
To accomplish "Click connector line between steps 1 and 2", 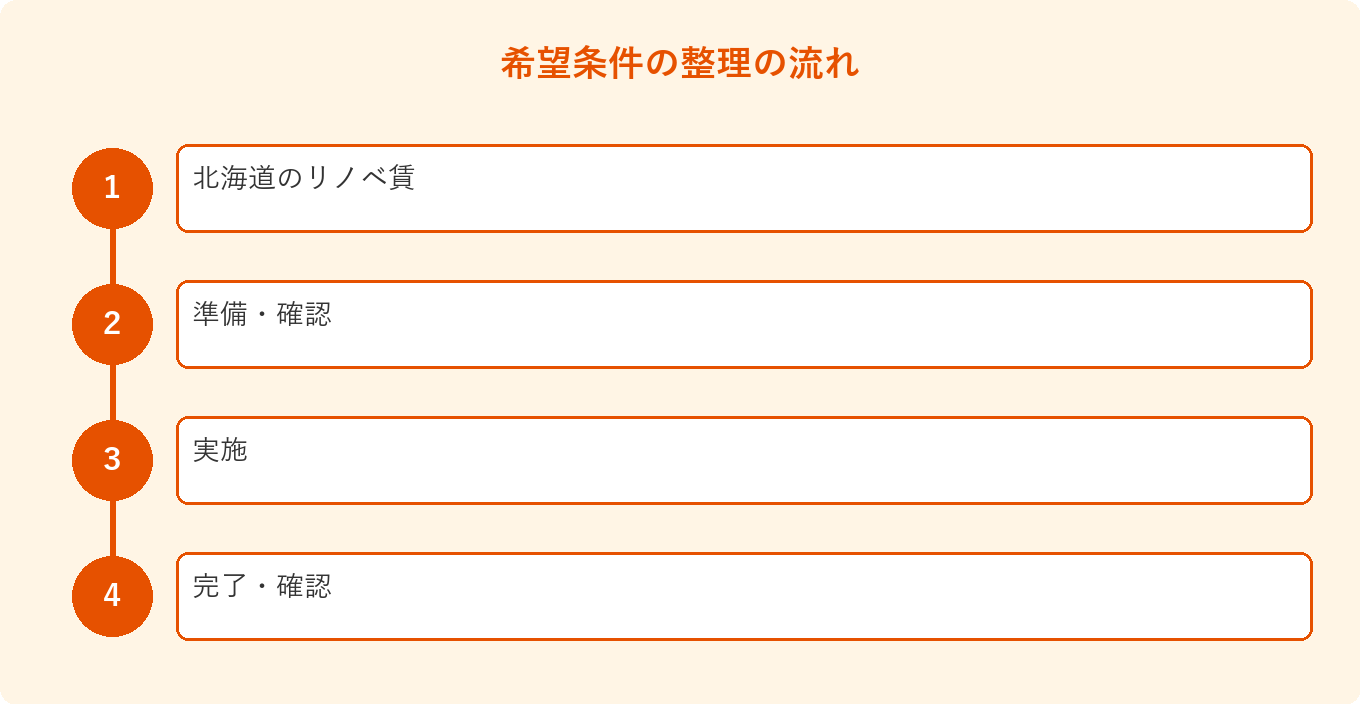I will [x=112, y=256].
